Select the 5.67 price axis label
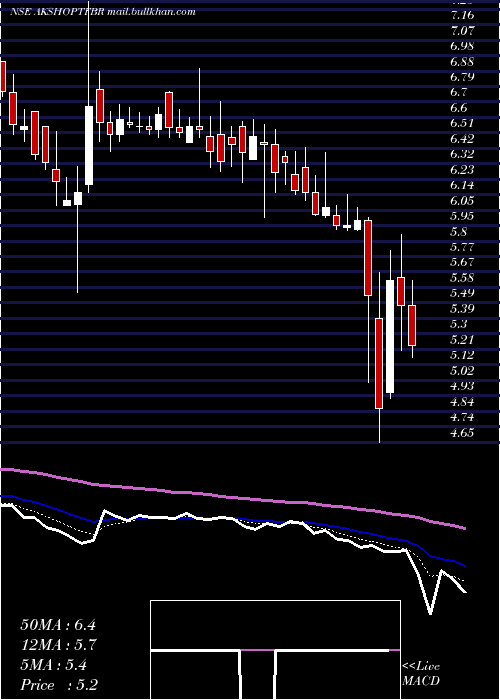500x700 pixels. (x=463, y=263)
